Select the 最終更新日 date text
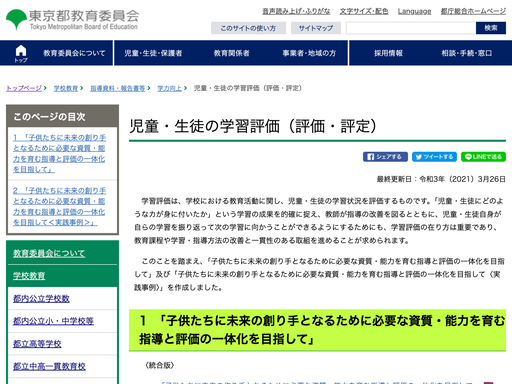This screenshot has width=512, height=384. click(x=441, y=179)
